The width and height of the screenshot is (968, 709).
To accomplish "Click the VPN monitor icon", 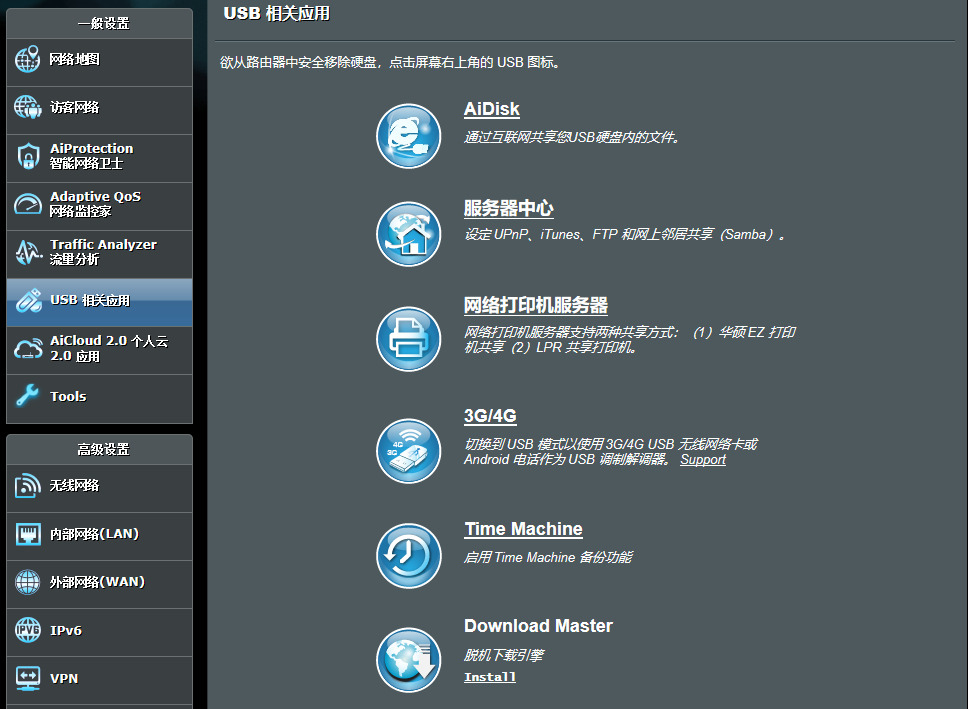I will [28, 678].
